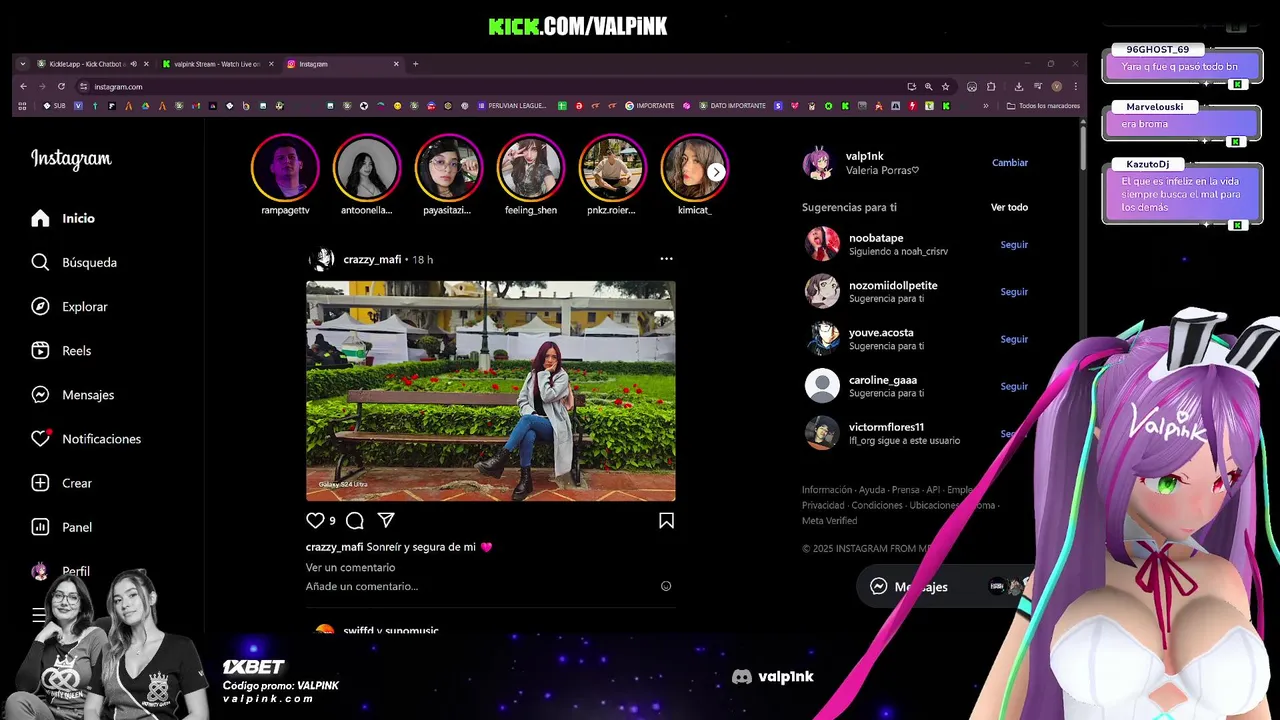Show next stories with arrow button
The height and width of the screenshot is (720, 1280).
(716, 172)
